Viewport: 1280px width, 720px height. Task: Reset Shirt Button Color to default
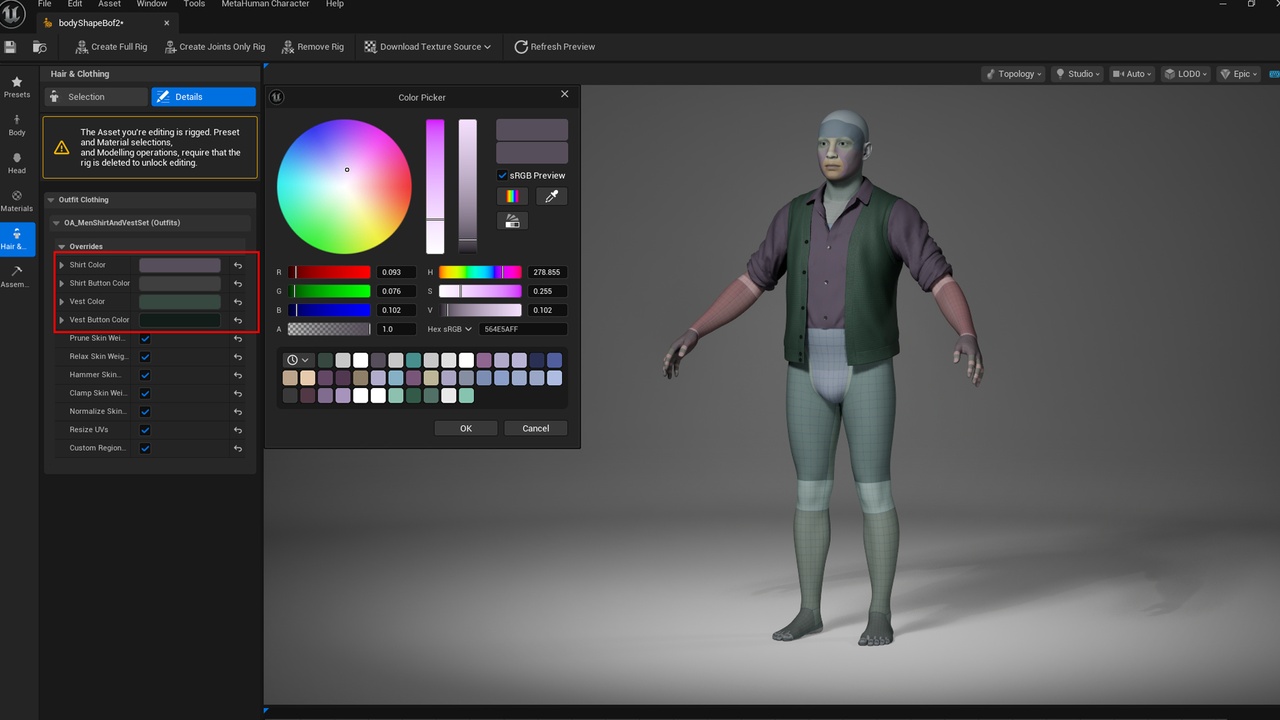point(238,283)
